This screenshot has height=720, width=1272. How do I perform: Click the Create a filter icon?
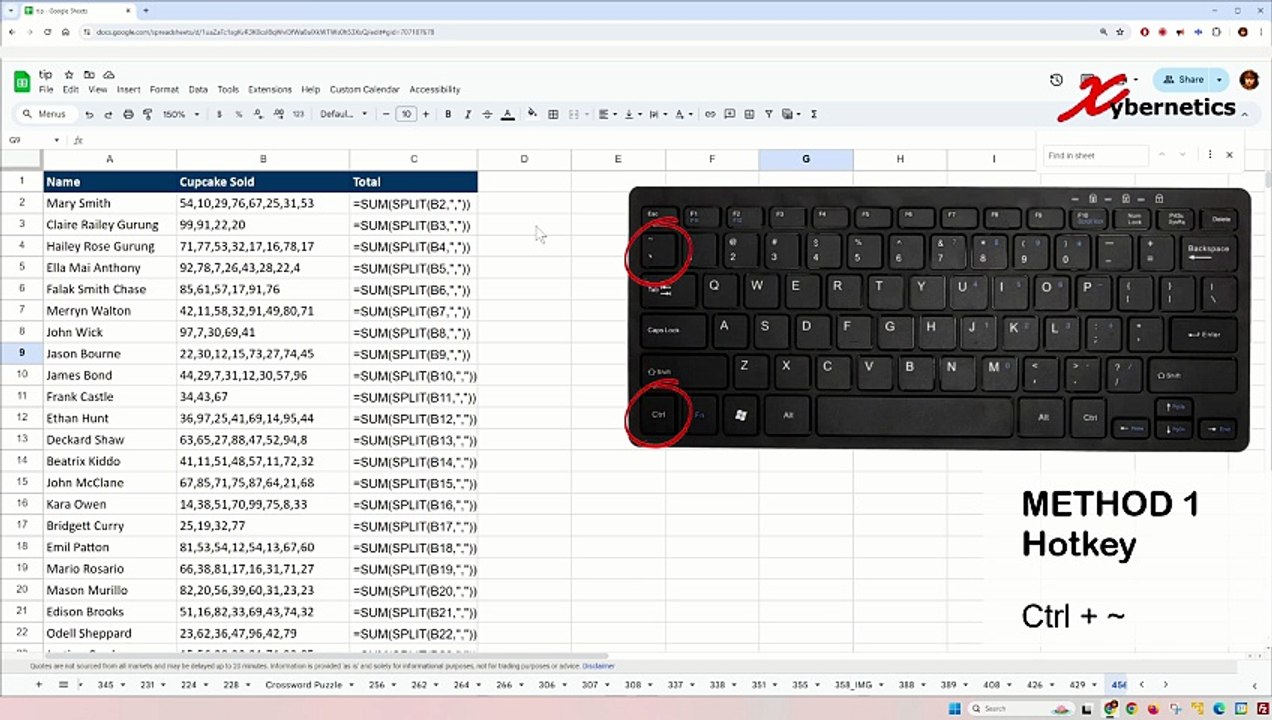pyautogui.click(x=769, y=115)
